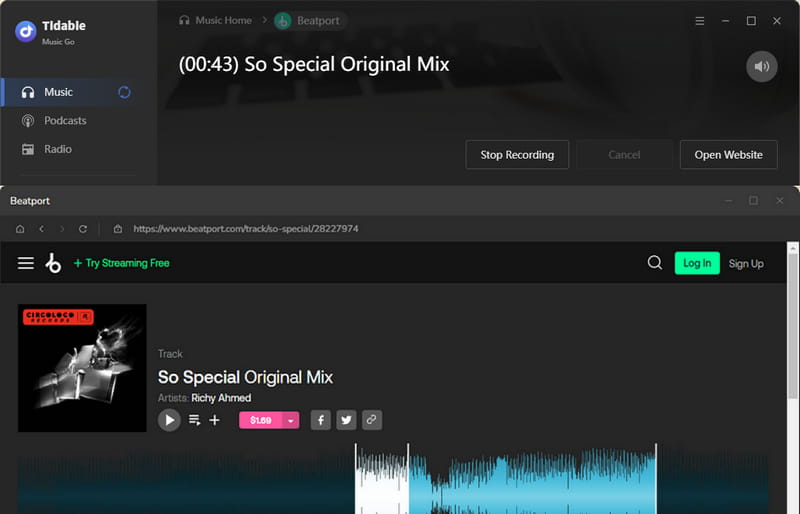Image resolution: width=800 pixels, height=514 pixels.
Task: Open artist Richy Ahmed
Action: pos(221,398)
